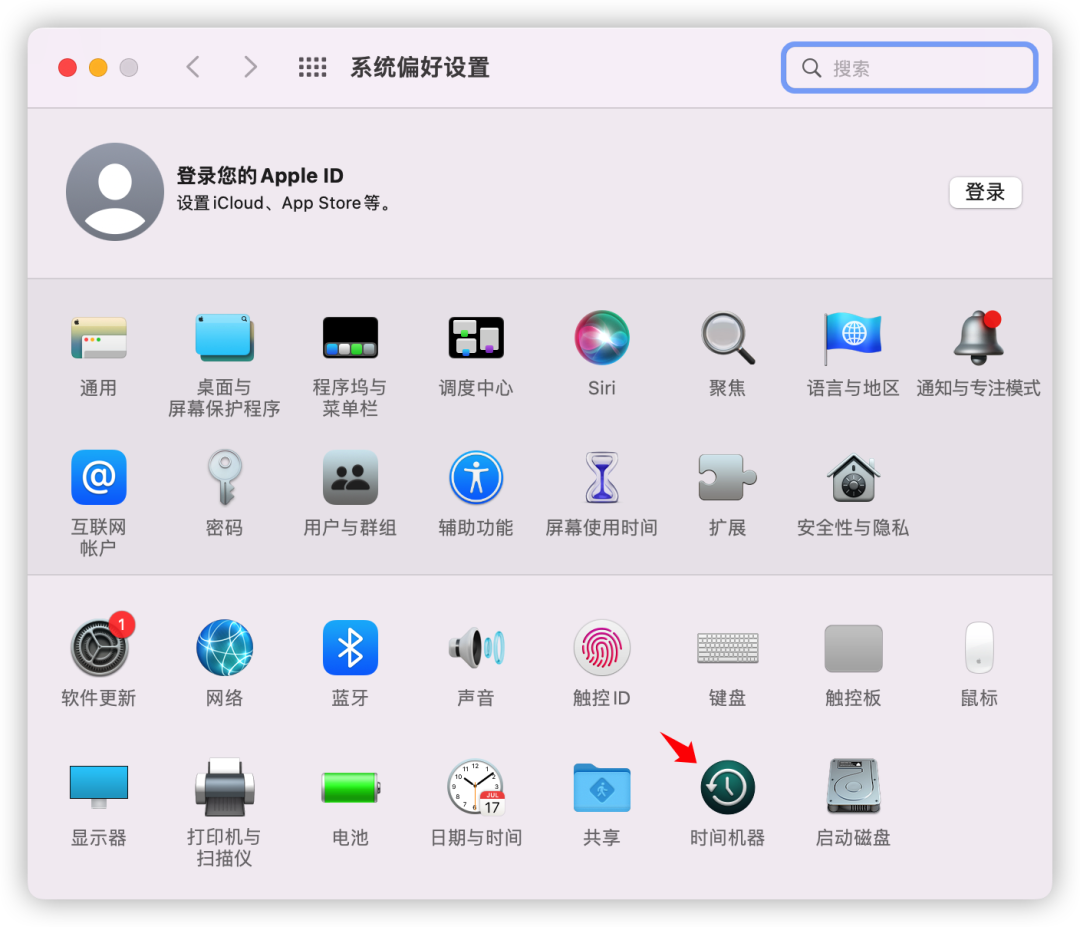Screen dimensions: 1080x927
Task: Open Network (网络) preferences
Action: click(224, 648)
